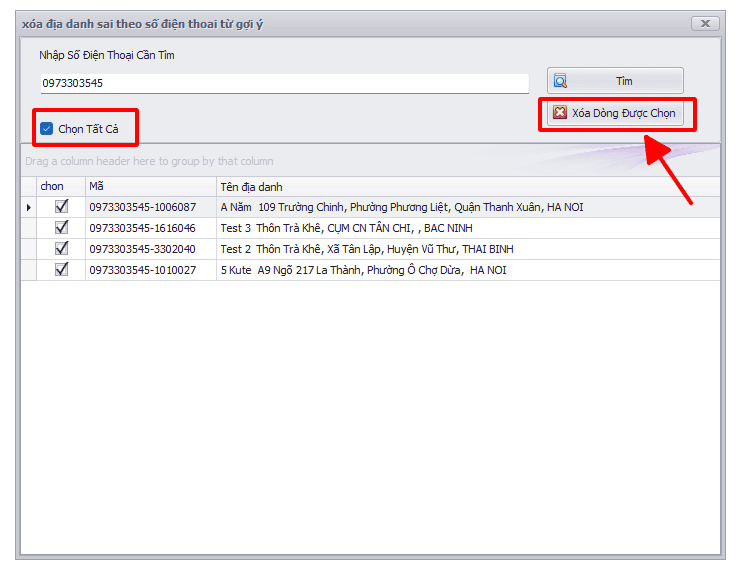
Task: Select the A Năm 109 Trường Chinh address
Action: [468, 207]
